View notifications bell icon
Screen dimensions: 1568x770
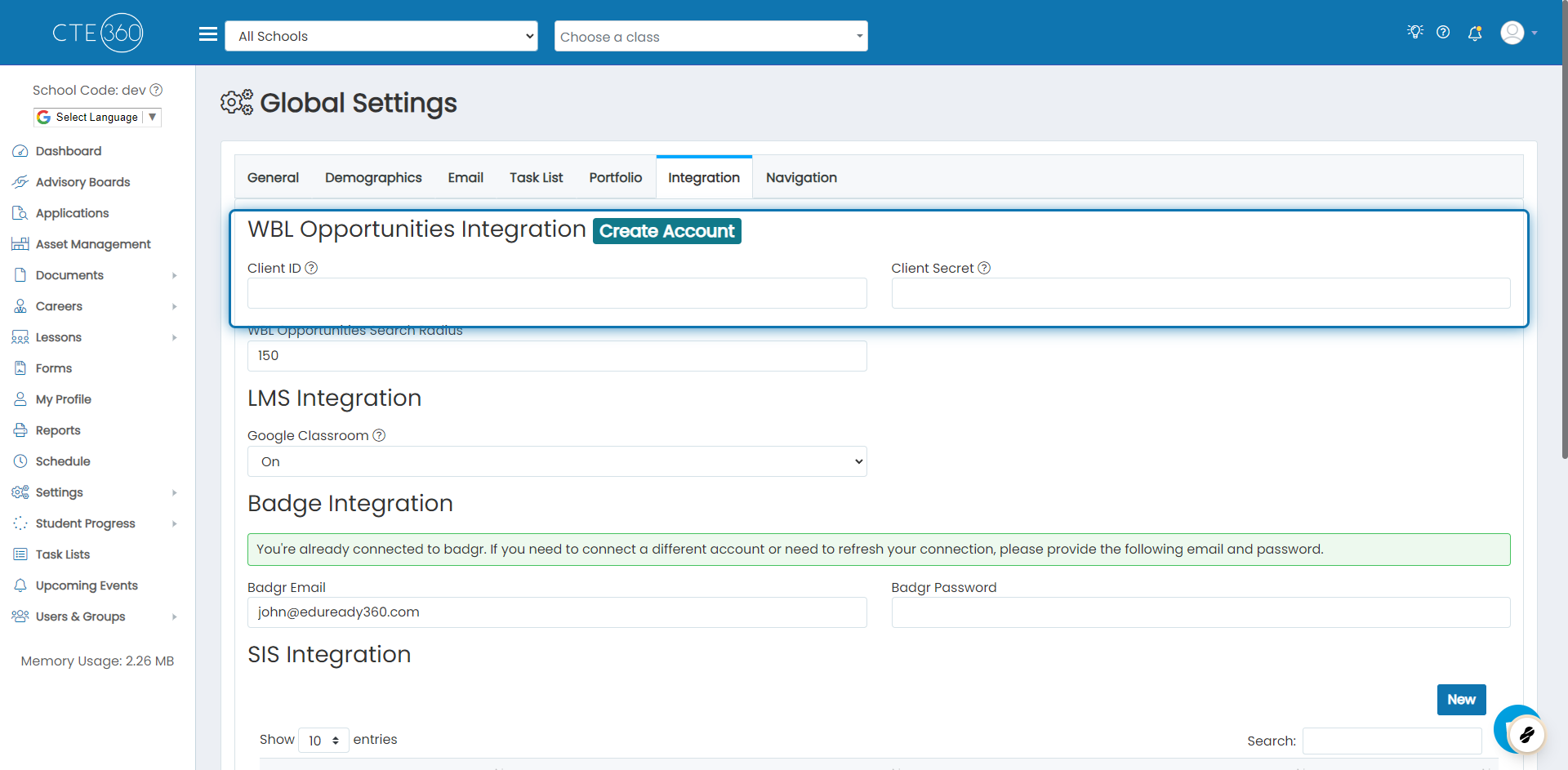(1475, 33)
